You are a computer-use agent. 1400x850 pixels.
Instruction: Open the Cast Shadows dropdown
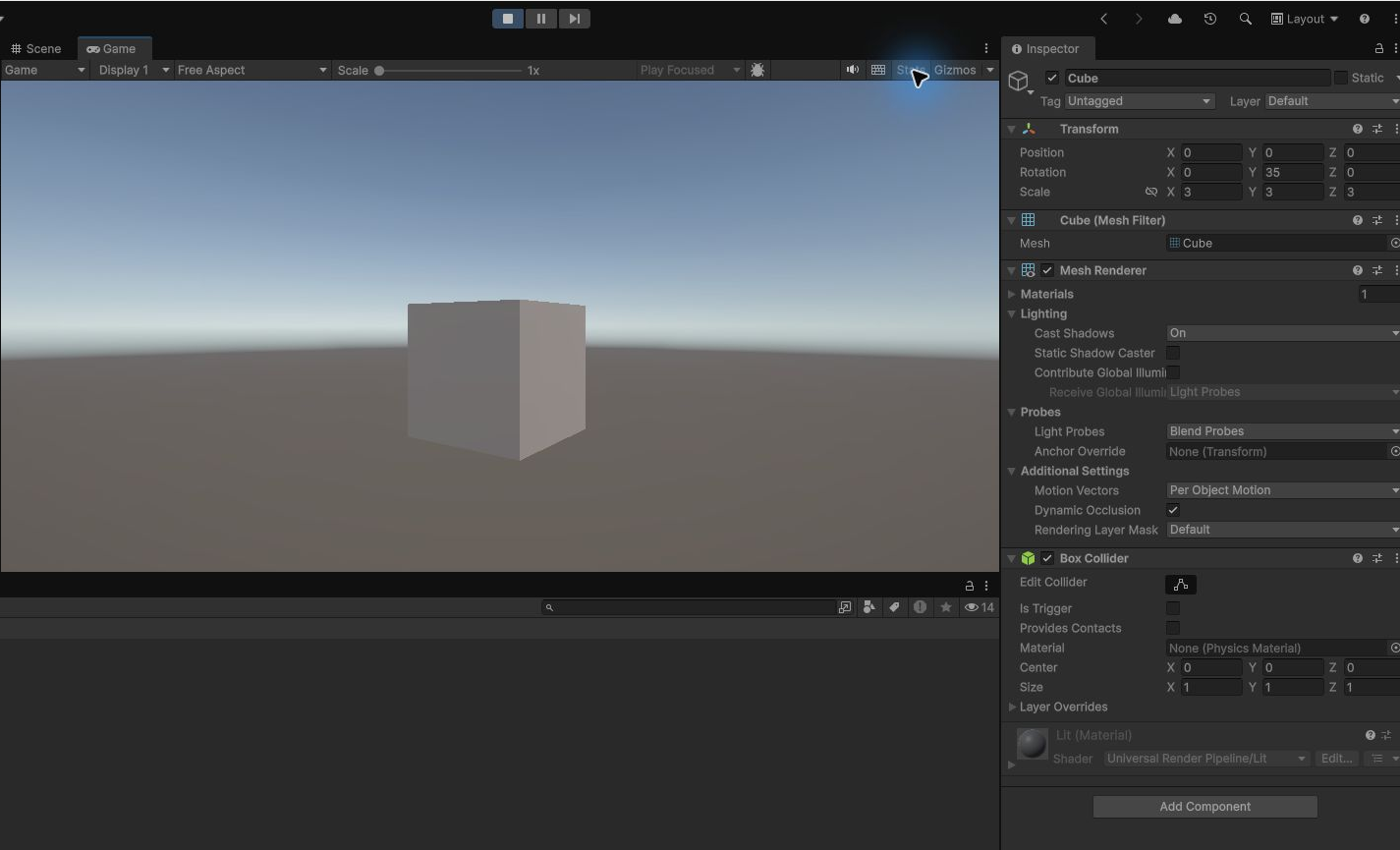pyautogui.click(x=1282, y=333)
